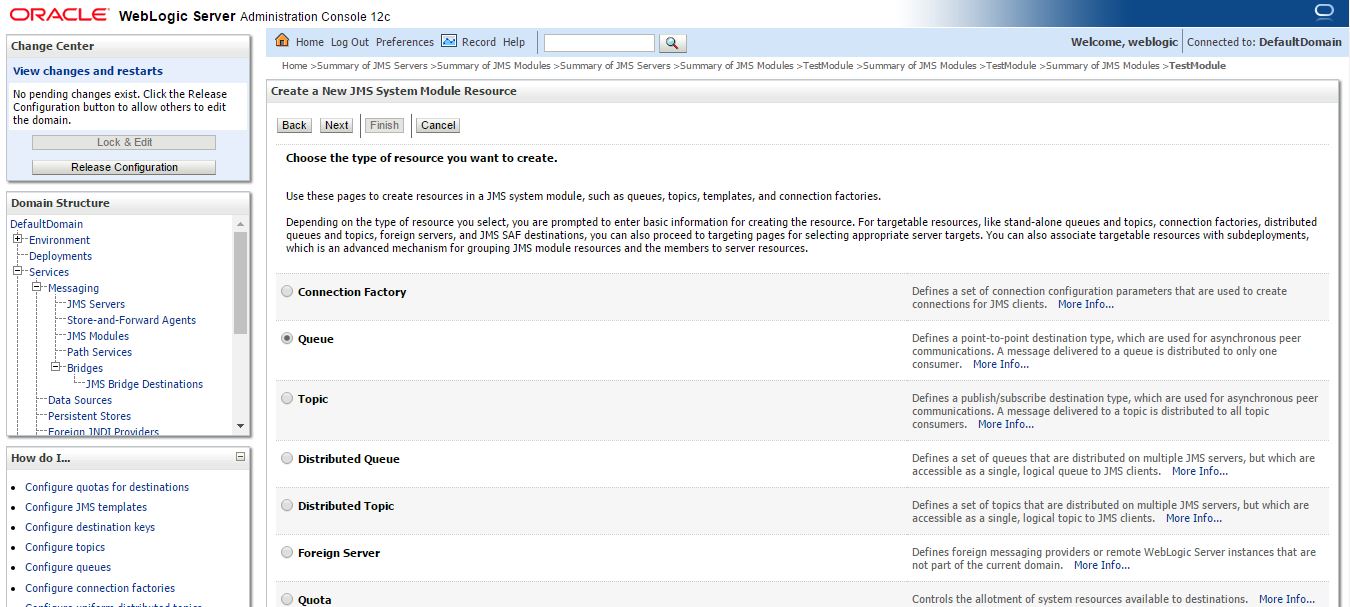Open More Info for Distributed Queue
This screenshot has height=607, width=1350.
tap(1199, 471)
